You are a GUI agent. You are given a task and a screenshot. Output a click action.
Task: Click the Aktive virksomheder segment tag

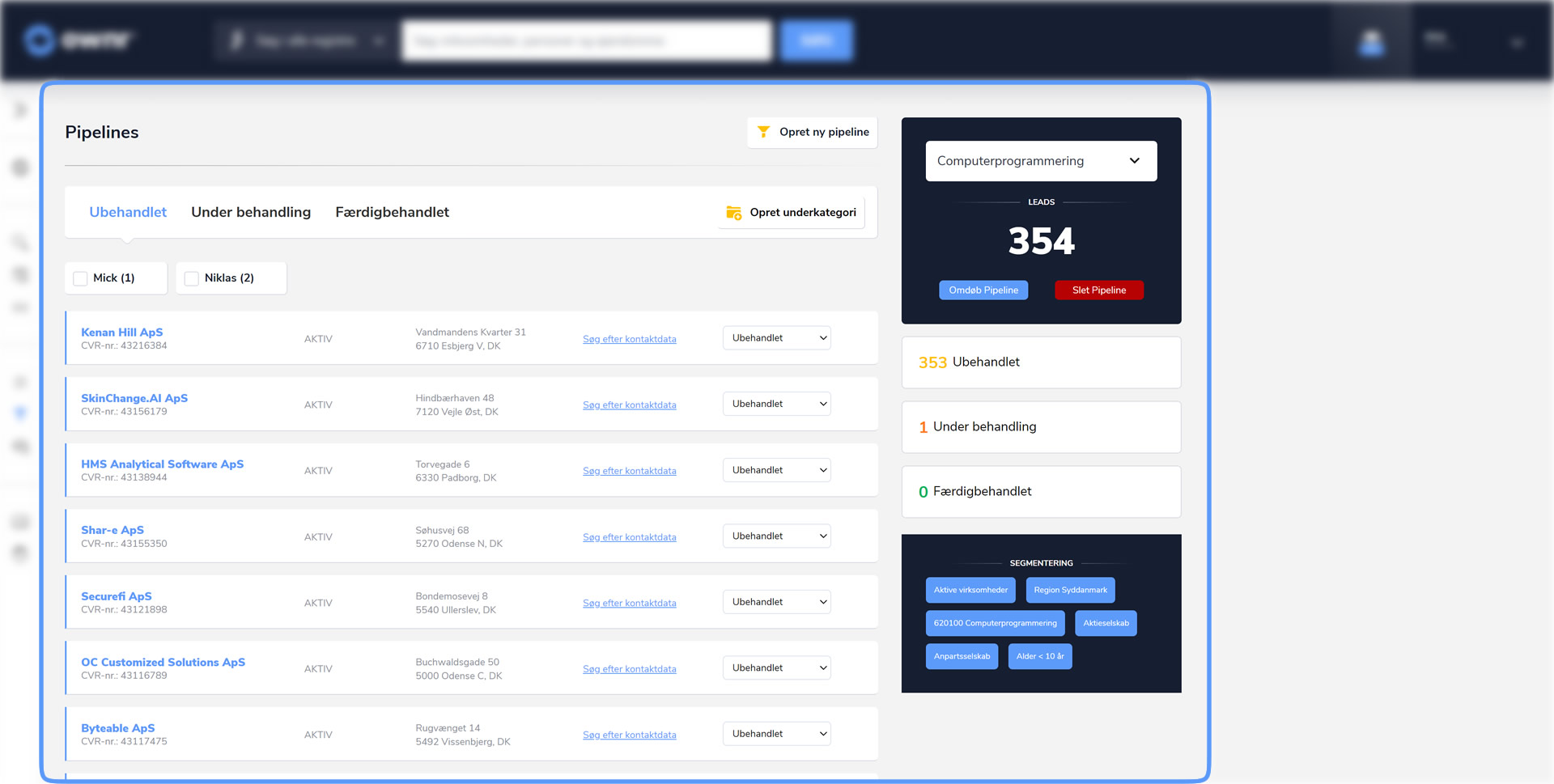[970, 590]
